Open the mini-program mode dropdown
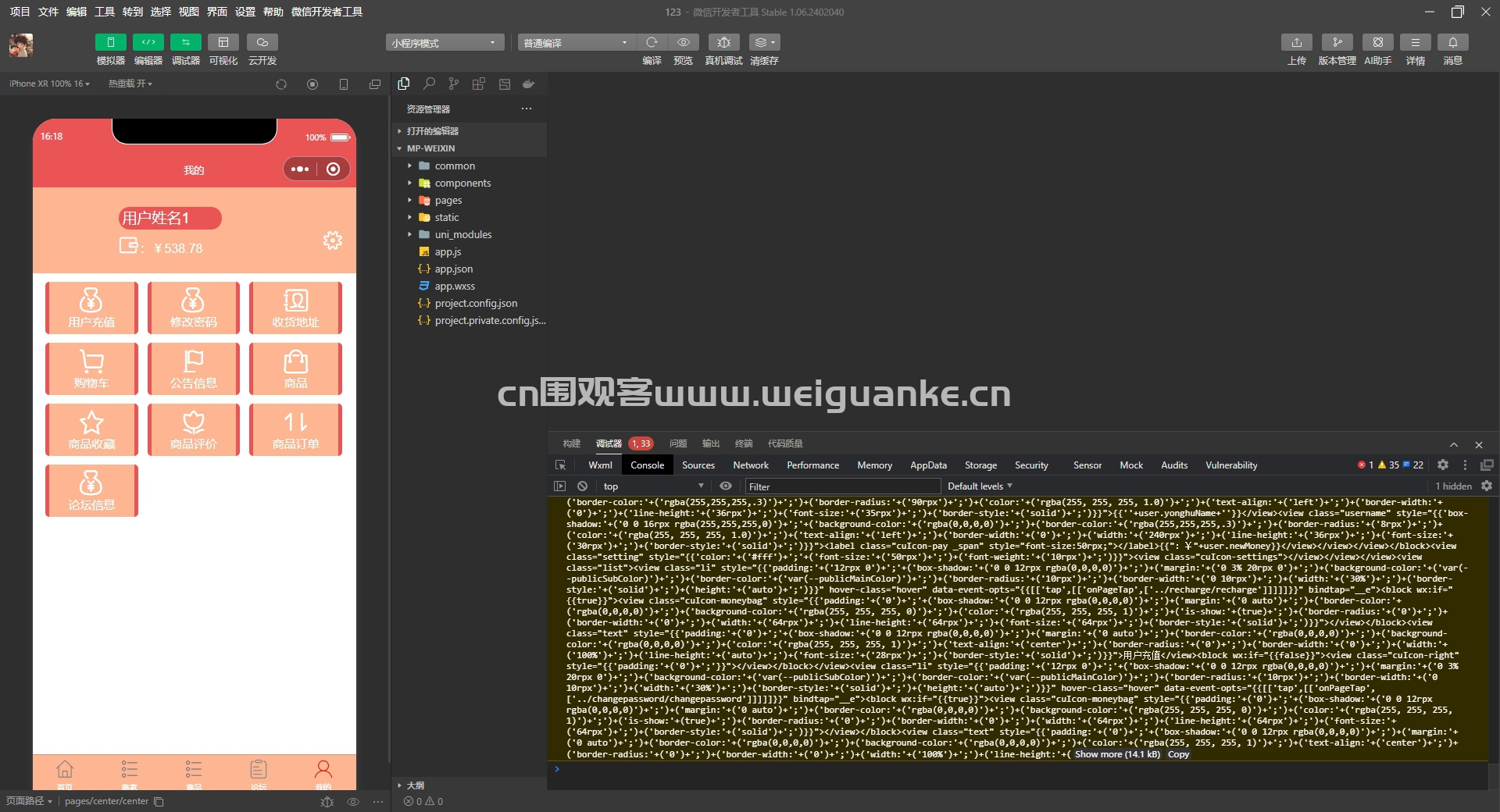 click(444, 43)
